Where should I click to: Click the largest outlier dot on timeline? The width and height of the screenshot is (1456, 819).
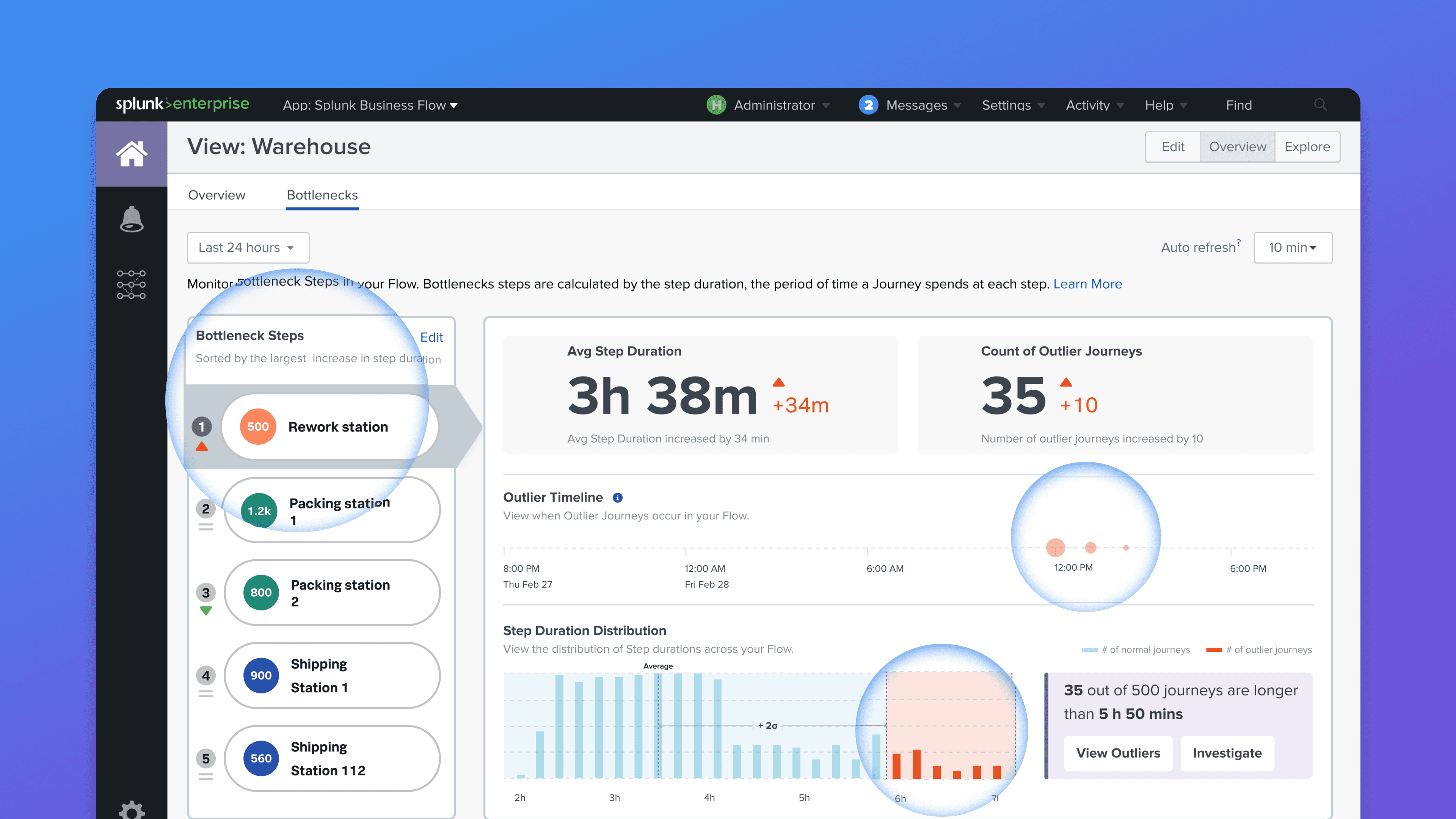pyautogui.click(x=1055, y=547)
